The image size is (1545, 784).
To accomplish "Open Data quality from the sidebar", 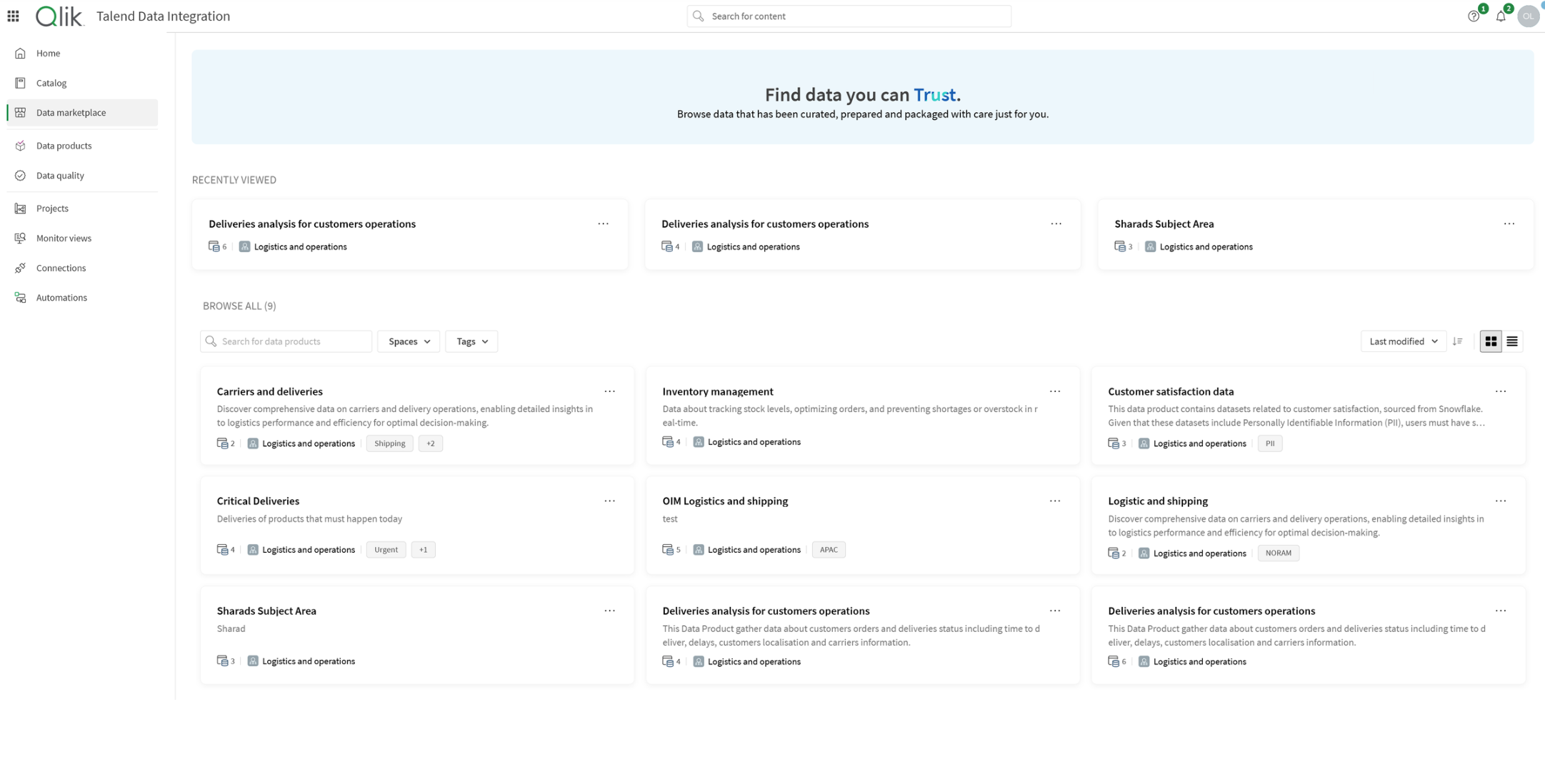I will pyautogui.click(x=60, y=176).
